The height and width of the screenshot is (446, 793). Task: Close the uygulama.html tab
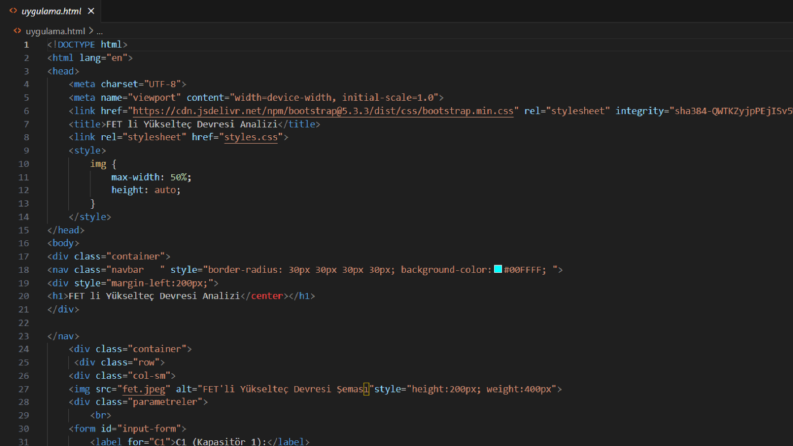[x=91, y=11]
